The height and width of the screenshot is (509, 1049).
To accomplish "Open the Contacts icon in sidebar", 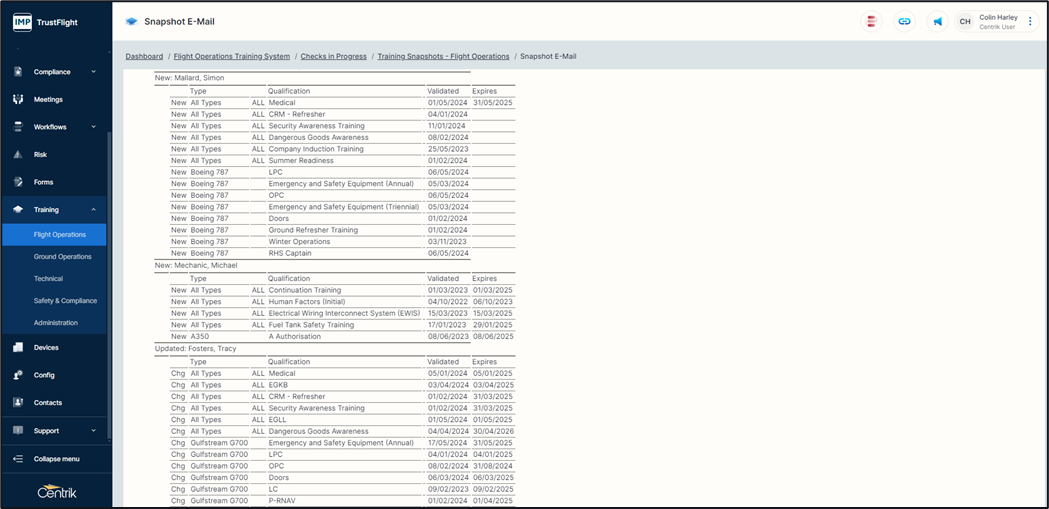I will coord(18,403).
